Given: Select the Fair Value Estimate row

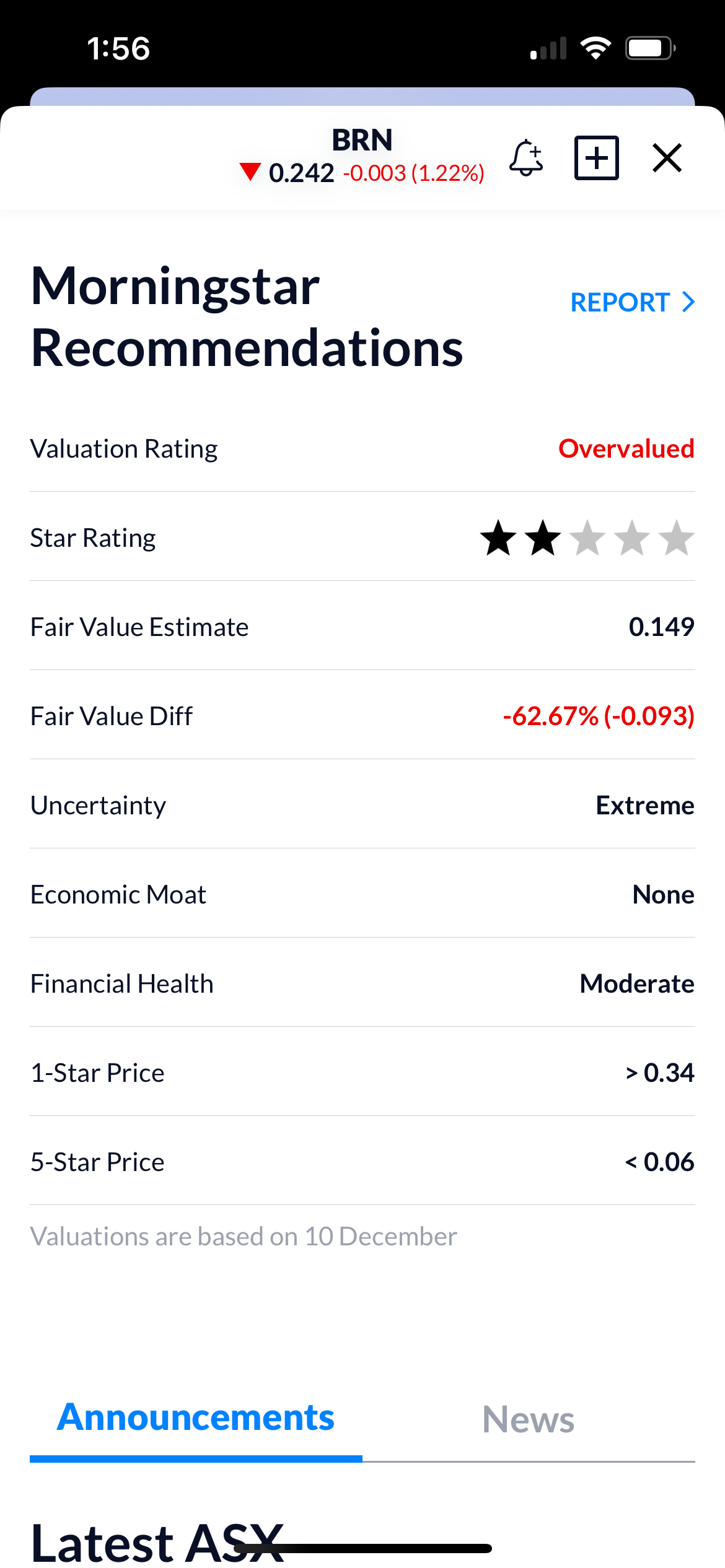Looking at the screenshot, I should tap(362, 627).
